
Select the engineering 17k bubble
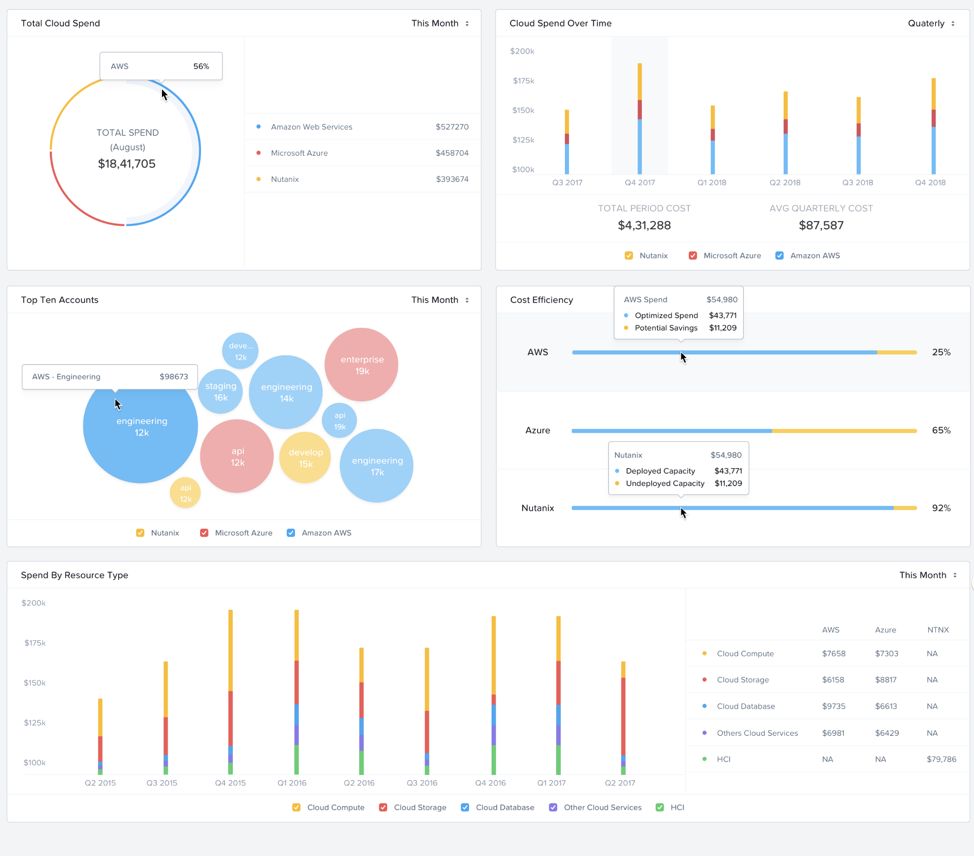(376, 465)
